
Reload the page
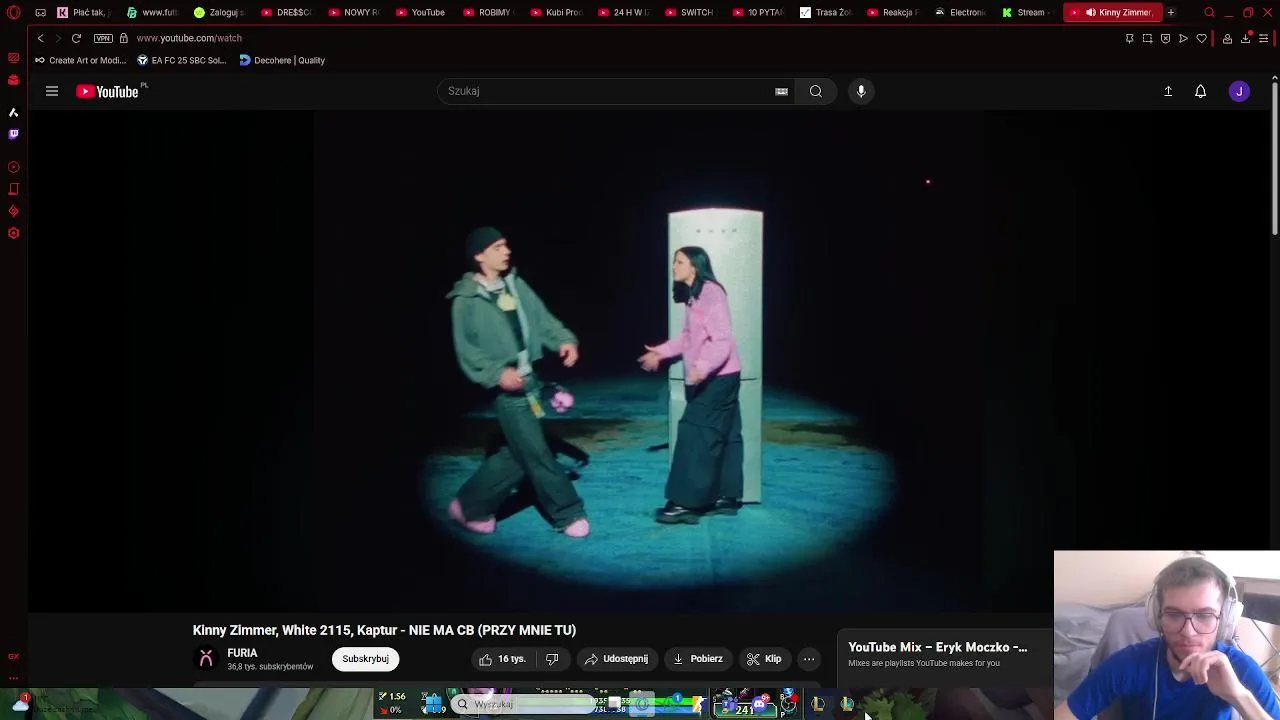click(x=76, y=38)
